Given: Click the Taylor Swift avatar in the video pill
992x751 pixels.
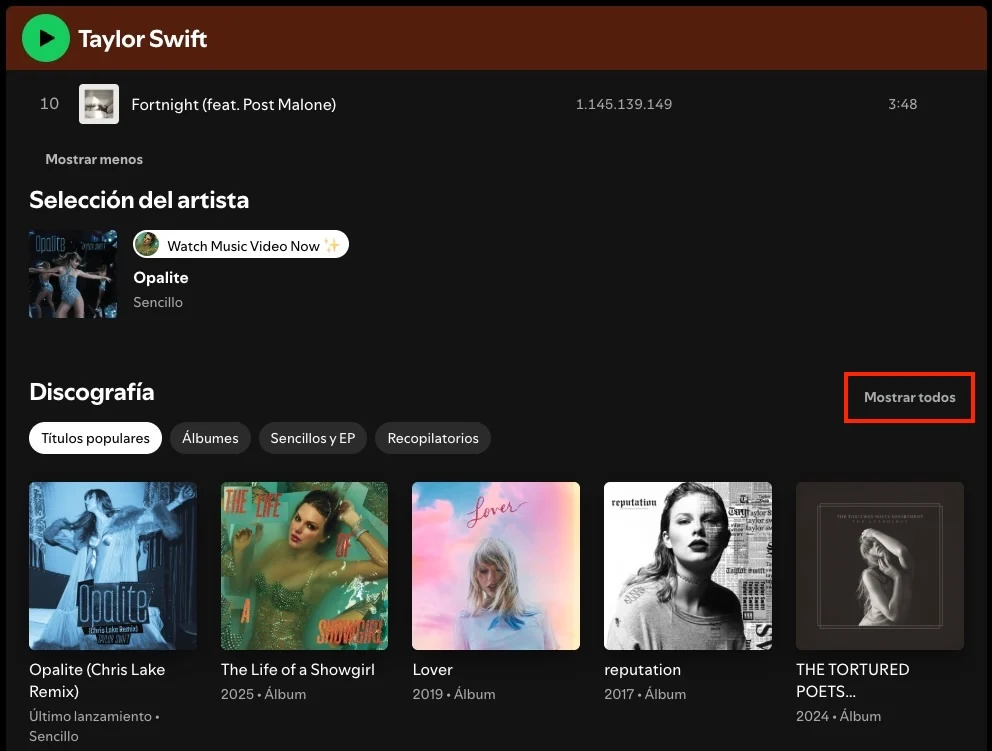Looking at the screenshot, I should 150,244.
